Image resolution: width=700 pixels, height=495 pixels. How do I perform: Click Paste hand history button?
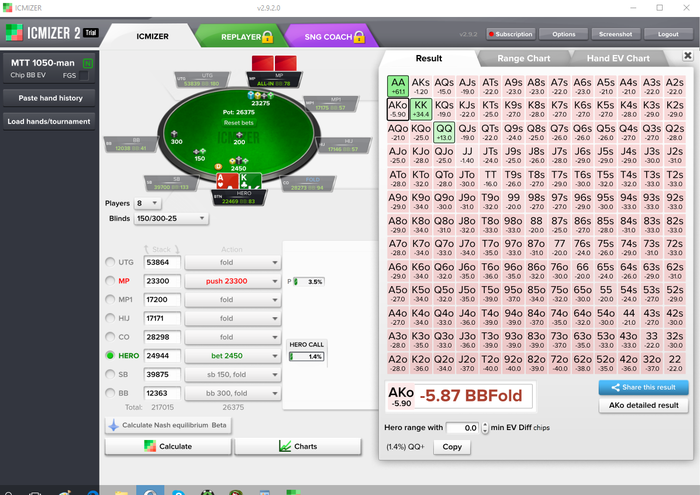point(49,98)
